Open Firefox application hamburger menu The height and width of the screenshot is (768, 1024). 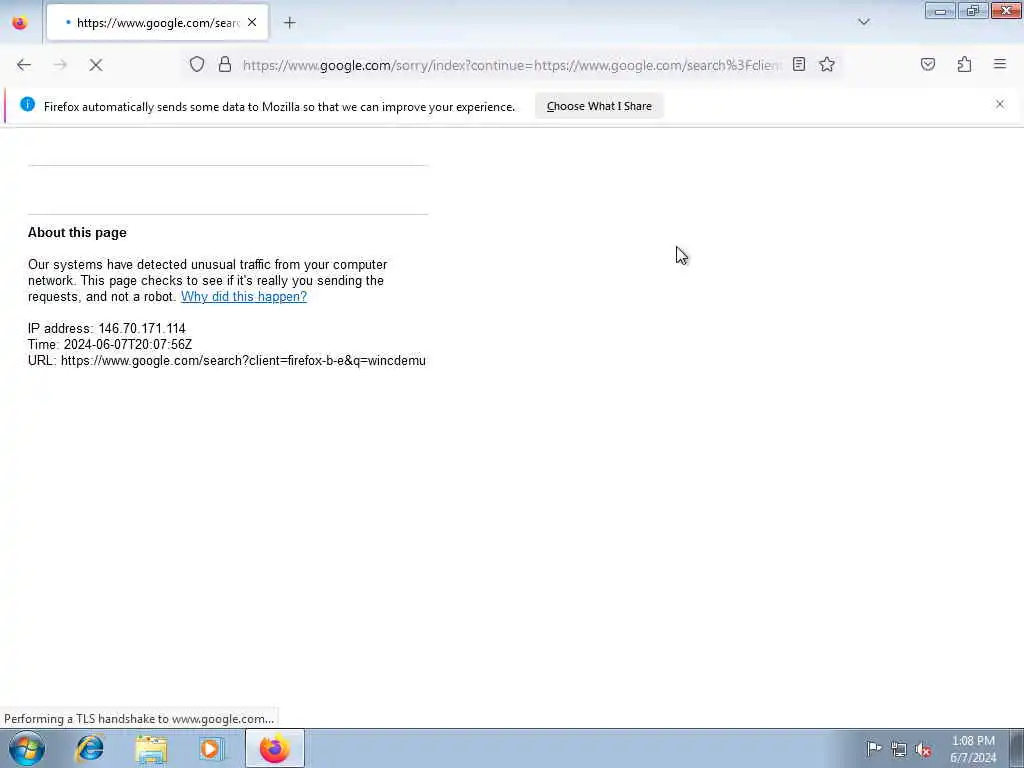[1000, 64]
